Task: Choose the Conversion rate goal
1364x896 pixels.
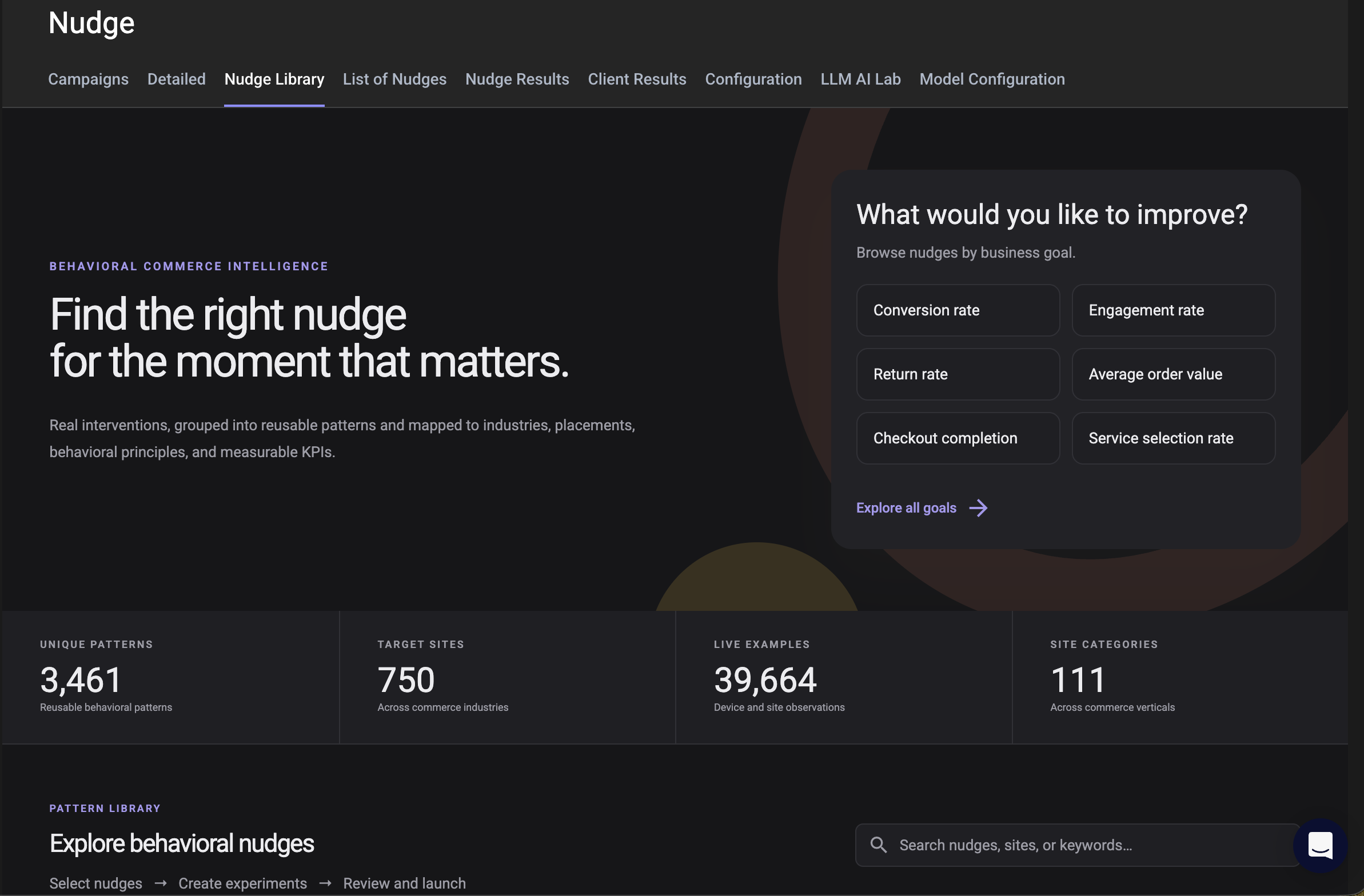Action: [958, 310]
